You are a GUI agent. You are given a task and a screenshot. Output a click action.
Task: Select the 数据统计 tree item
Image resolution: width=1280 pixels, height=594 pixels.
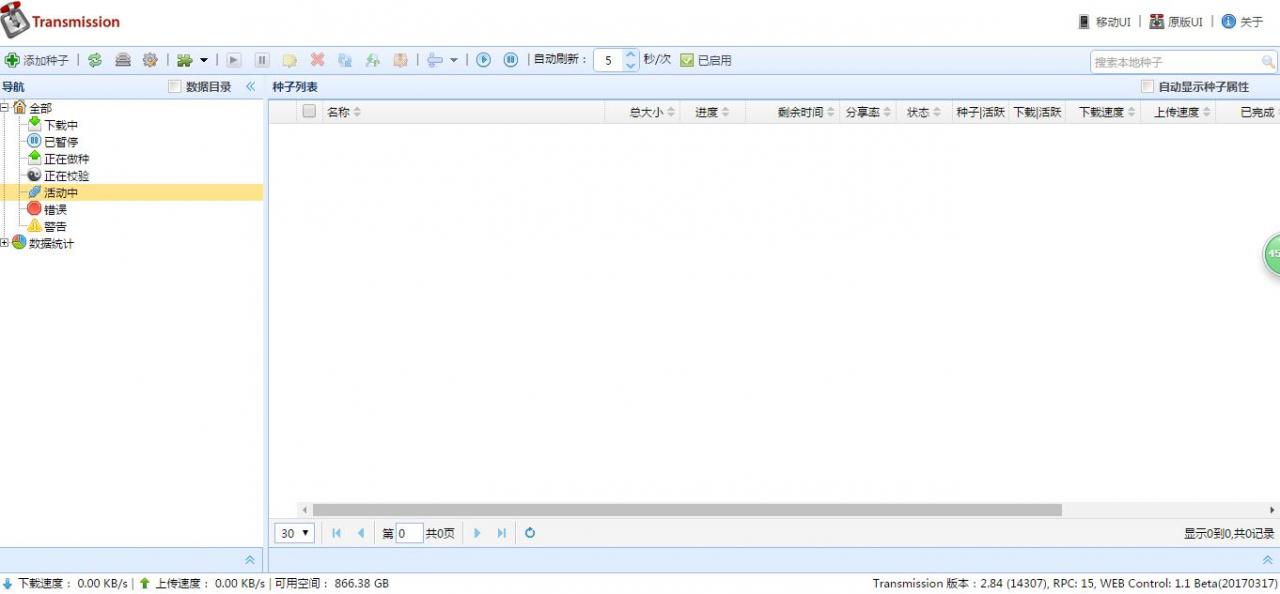[51, 244]
